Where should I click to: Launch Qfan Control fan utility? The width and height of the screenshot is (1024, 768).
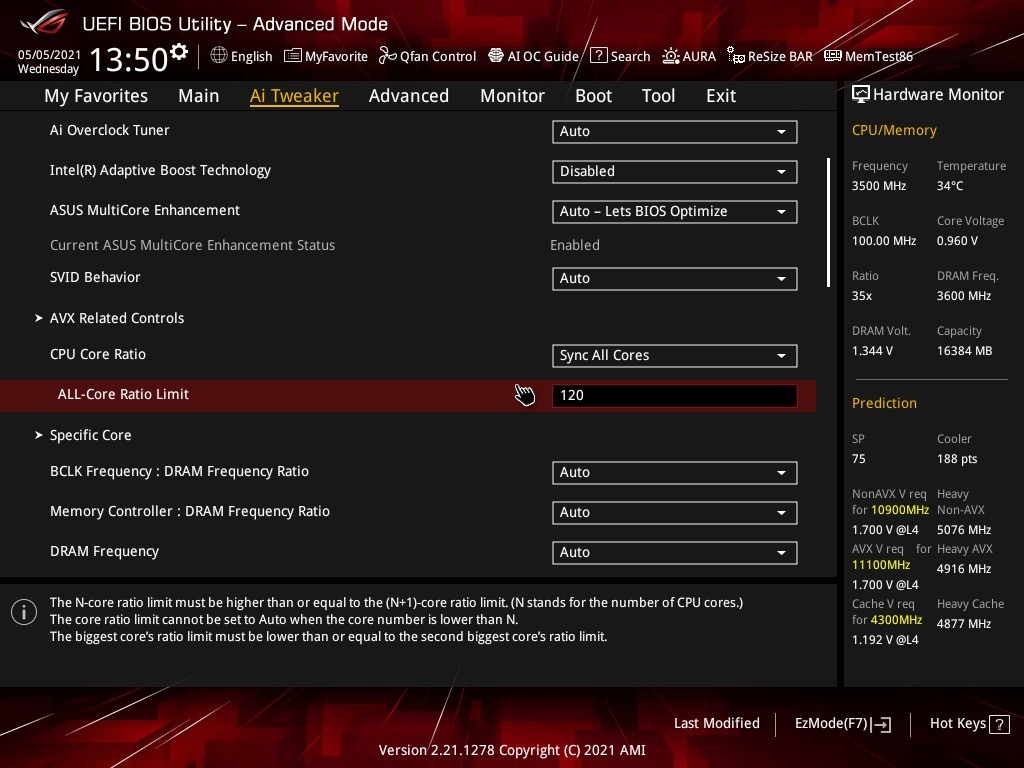pos(427,56)
